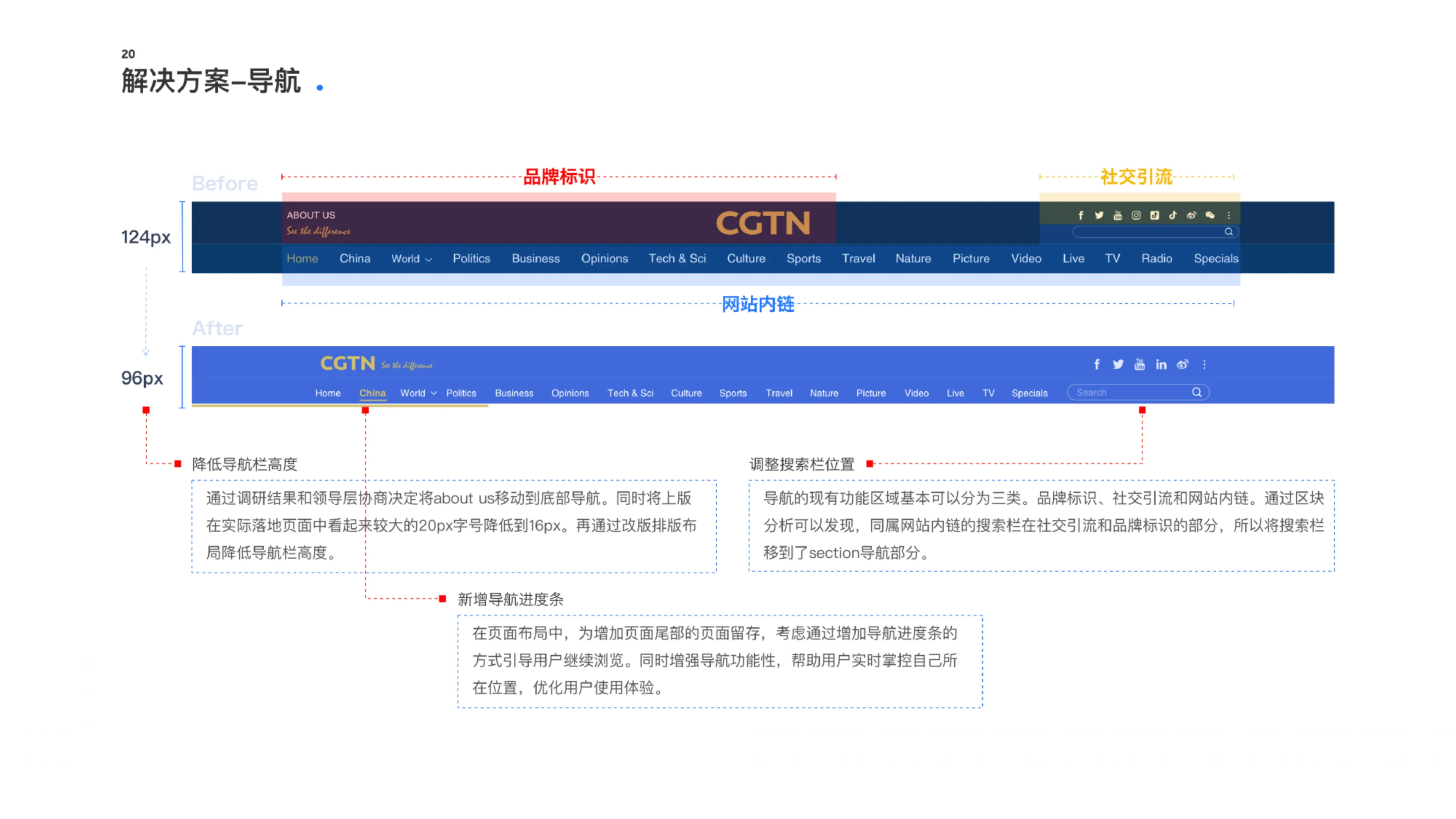The width and height of the screenshot is (1456, 819).
Task: Click the 网站内链 blue label
Action: (758, 304)
